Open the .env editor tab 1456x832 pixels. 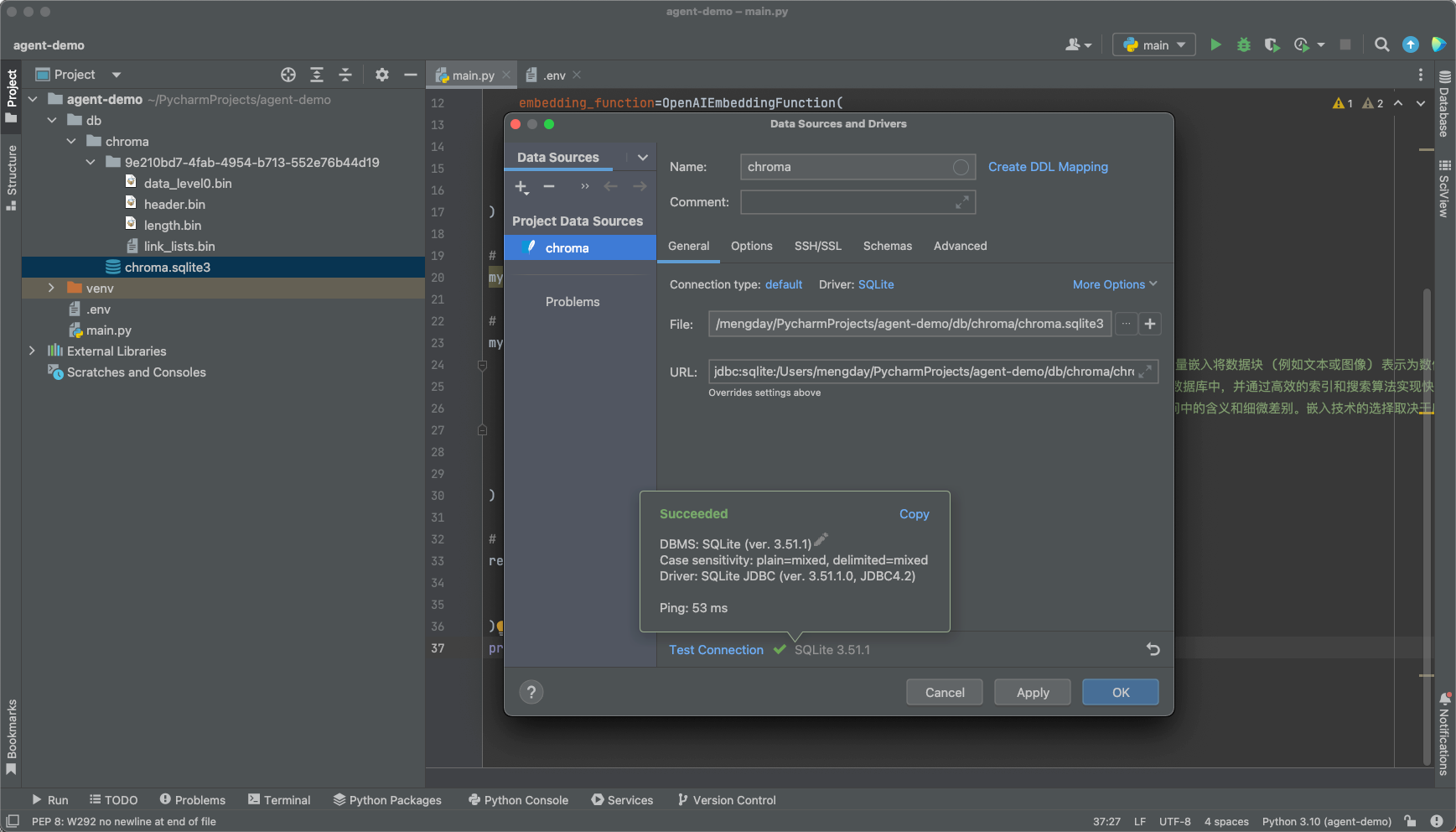(552, 75)
